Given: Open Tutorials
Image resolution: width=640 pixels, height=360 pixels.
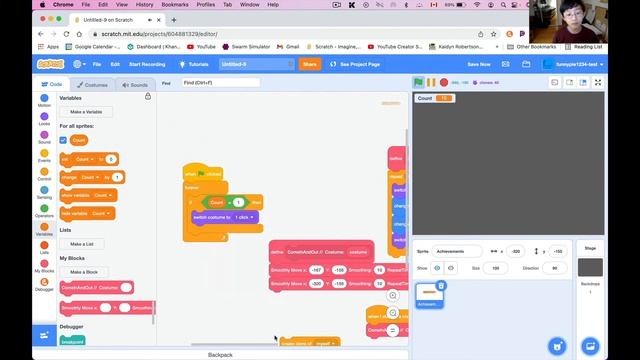Looking at the screenshot, I should click(194, 64).
